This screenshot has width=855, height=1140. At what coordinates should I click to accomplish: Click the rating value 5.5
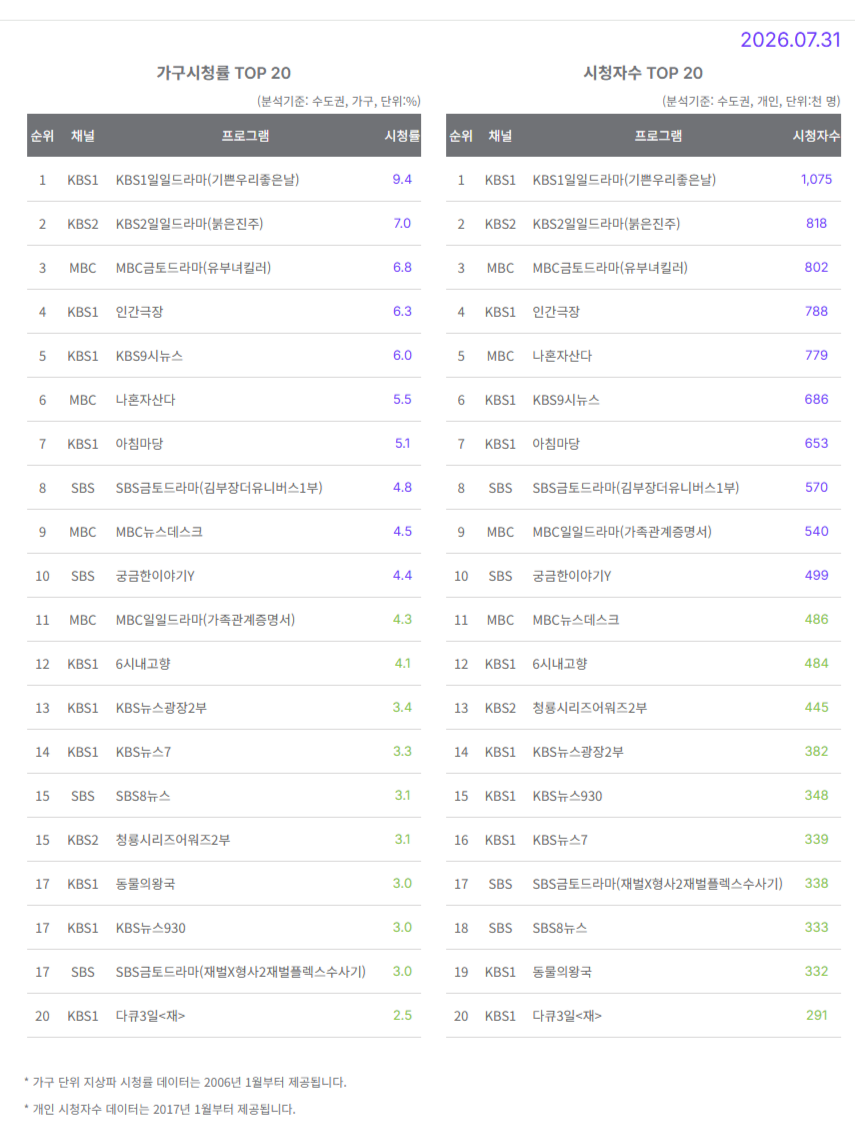click(402, 399)
